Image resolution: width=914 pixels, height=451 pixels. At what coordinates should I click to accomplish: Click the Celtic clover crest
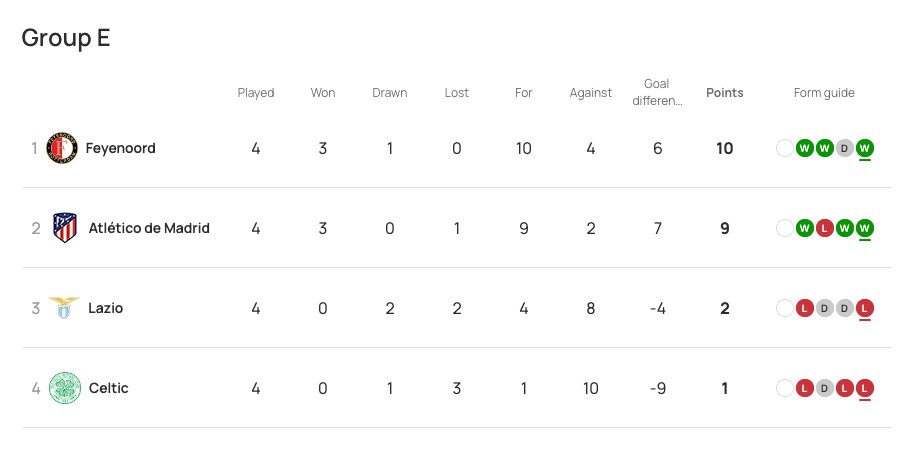click(65, 388)
